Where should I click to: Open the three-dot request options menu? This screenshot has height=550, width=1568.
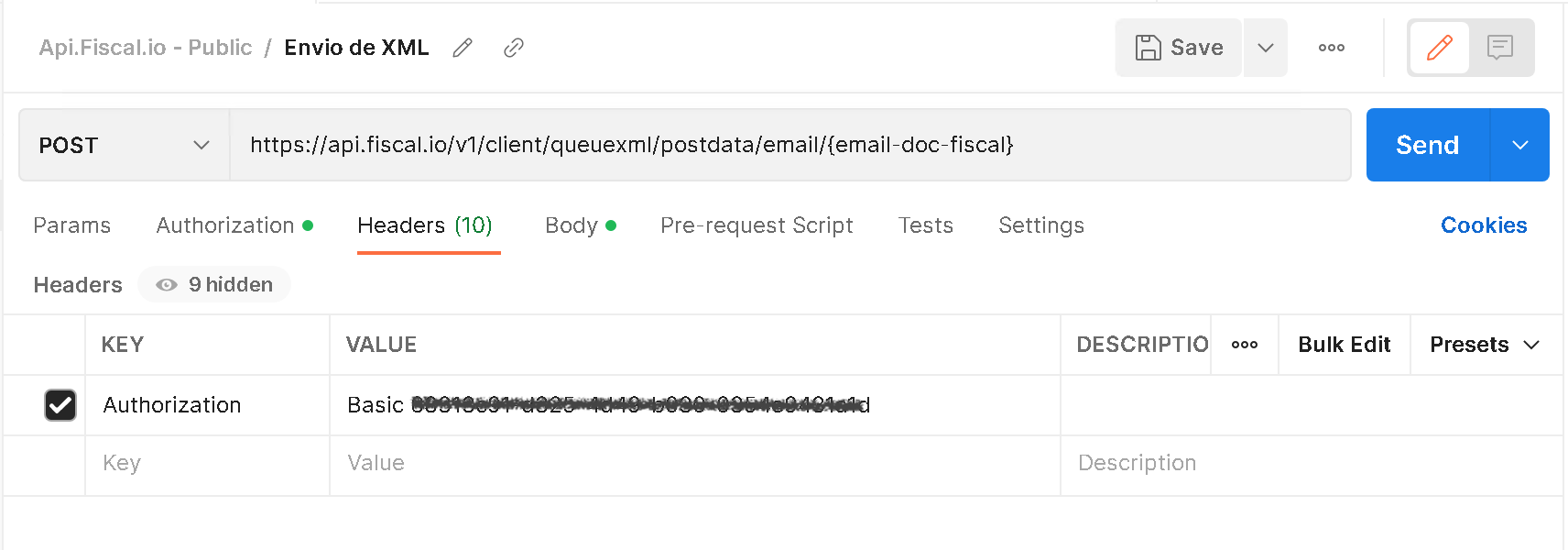coord(1332,48)
